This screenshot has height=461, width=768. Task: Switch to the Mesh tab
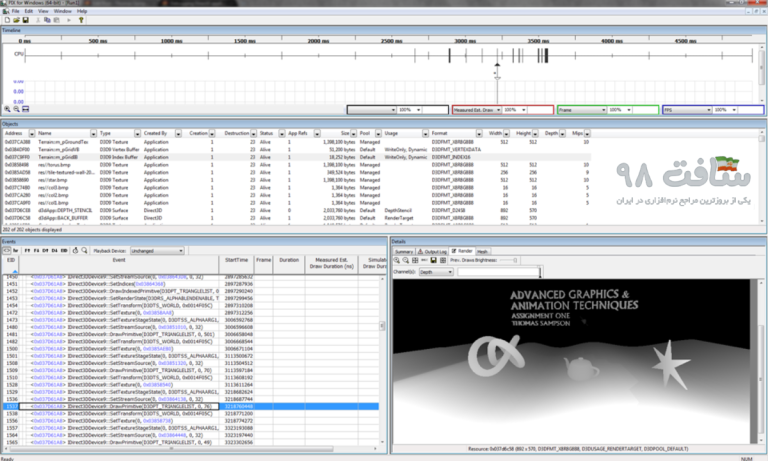click(x=482, y=251)
